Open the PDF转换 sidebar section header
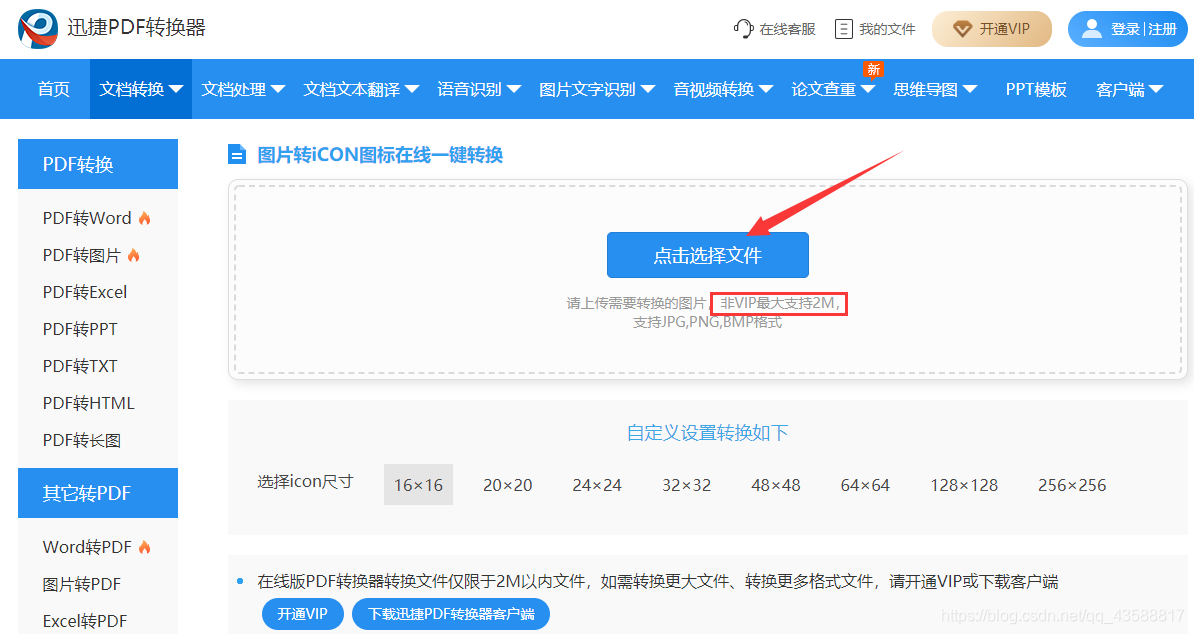The height and width of the screenshot is (634, 1194). click(98, 164)
